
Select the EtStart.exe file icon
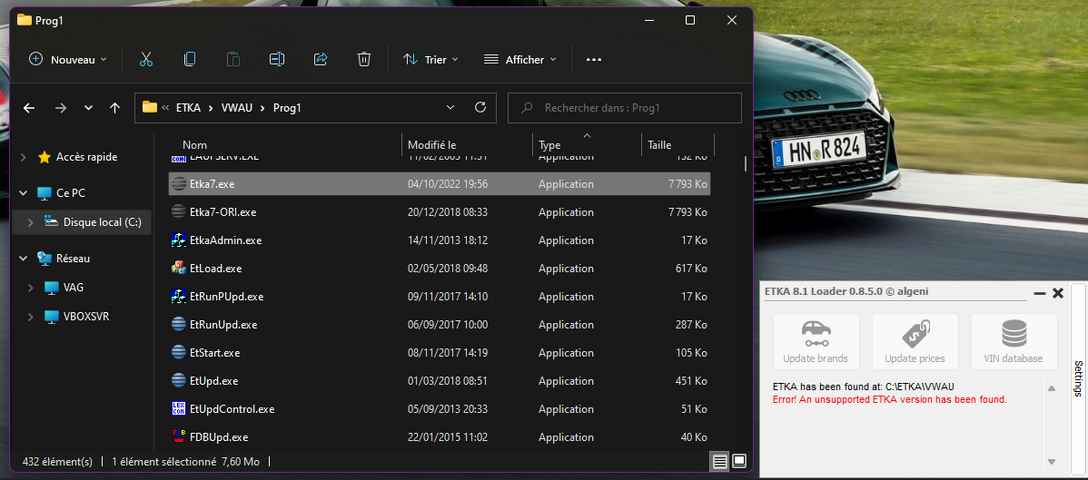[178, 352]
